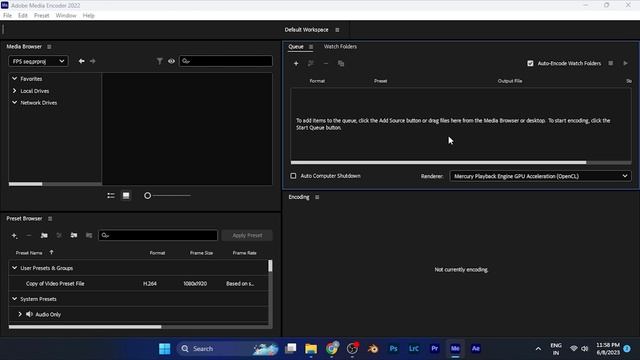Viewport: 640px width, 360px height.
Task: Click Add Output icon in Queue toolbar
Action: pos(311,64)
